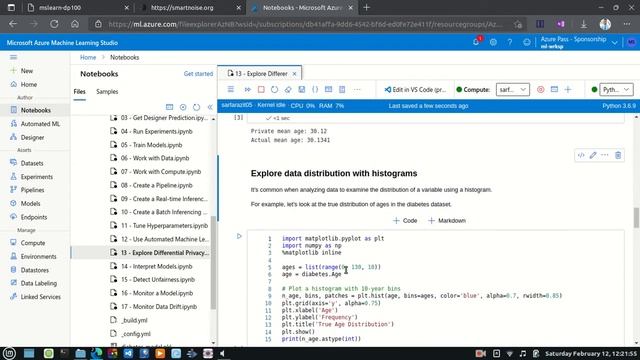Stop the compute instance (red circle icon)
Screen dimensions: 640x360
(x=540, y=89)
